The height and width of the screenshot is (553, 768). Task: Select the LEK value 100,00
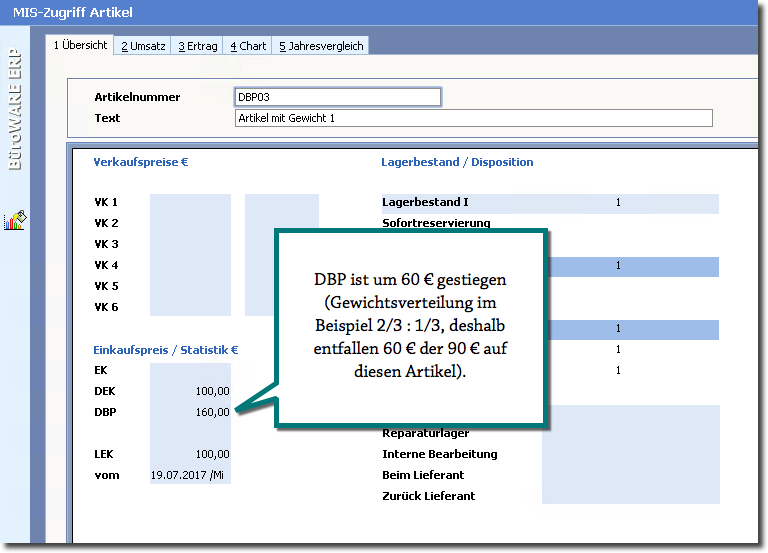[214, 454]
